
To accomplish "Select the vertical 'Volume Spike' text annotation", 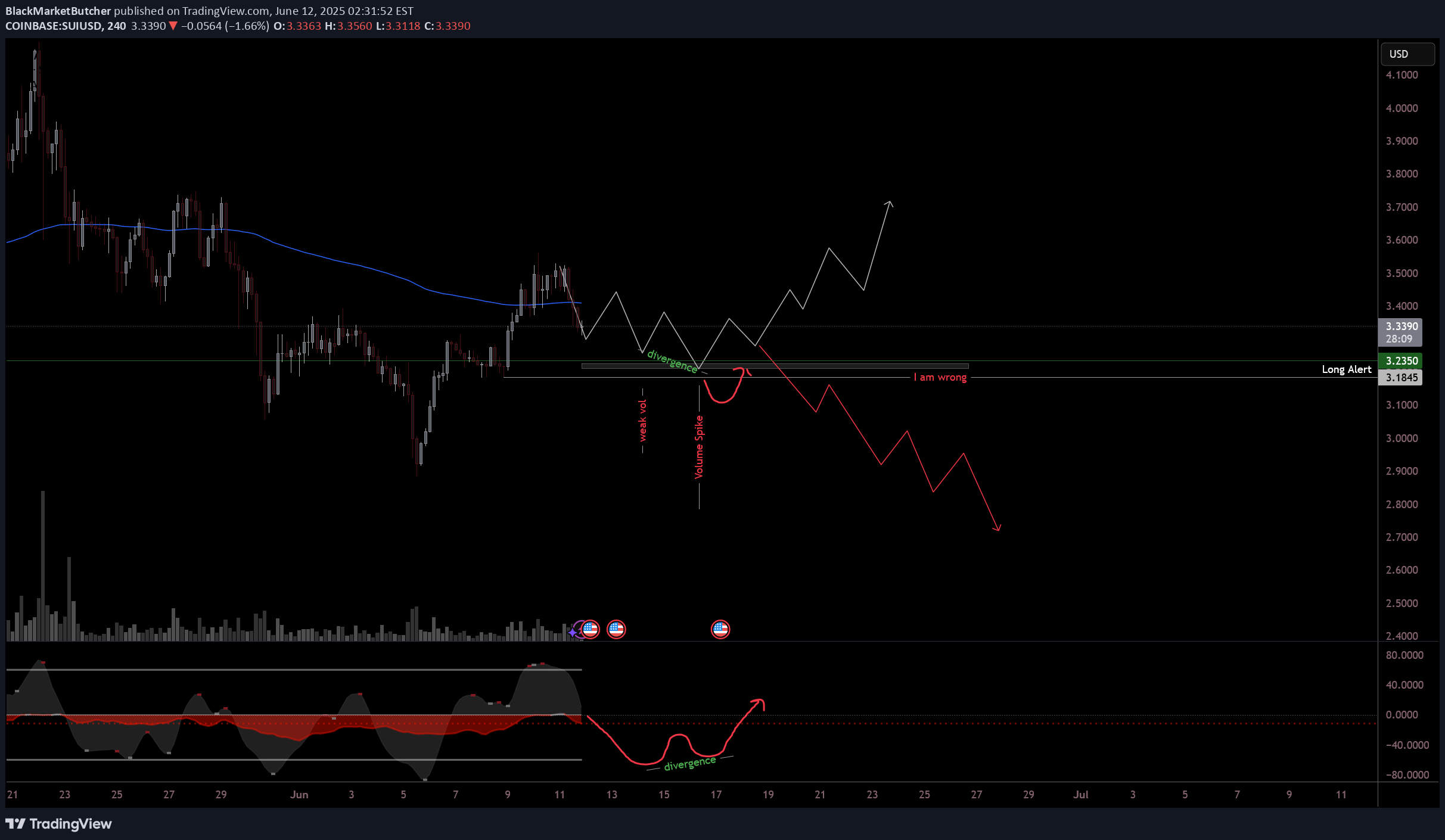I will coord(699,447).
